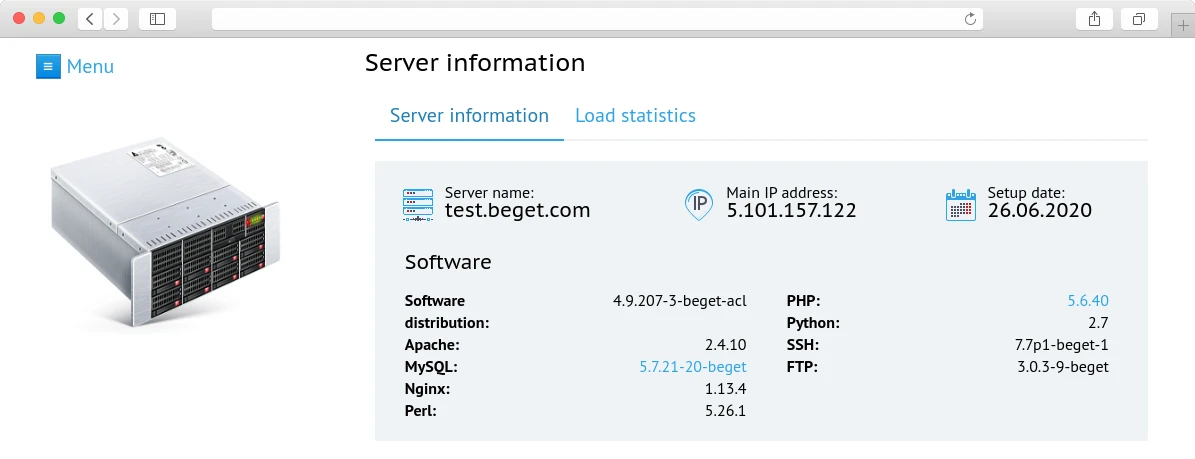The width and height of the screenshot is (1195, 459).
Task: Click the Setup date: label
Action: point(1026,193)
